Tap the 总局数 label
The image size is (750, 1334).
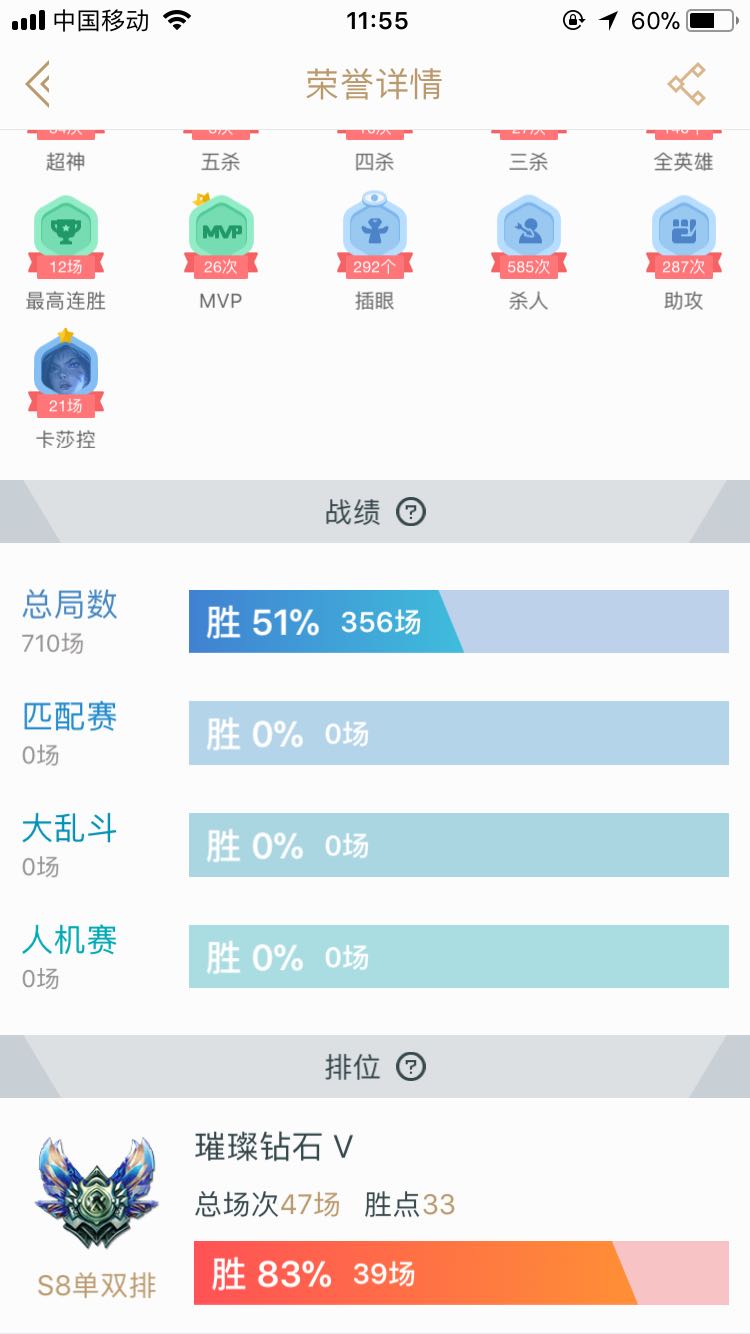pos(70,604)
